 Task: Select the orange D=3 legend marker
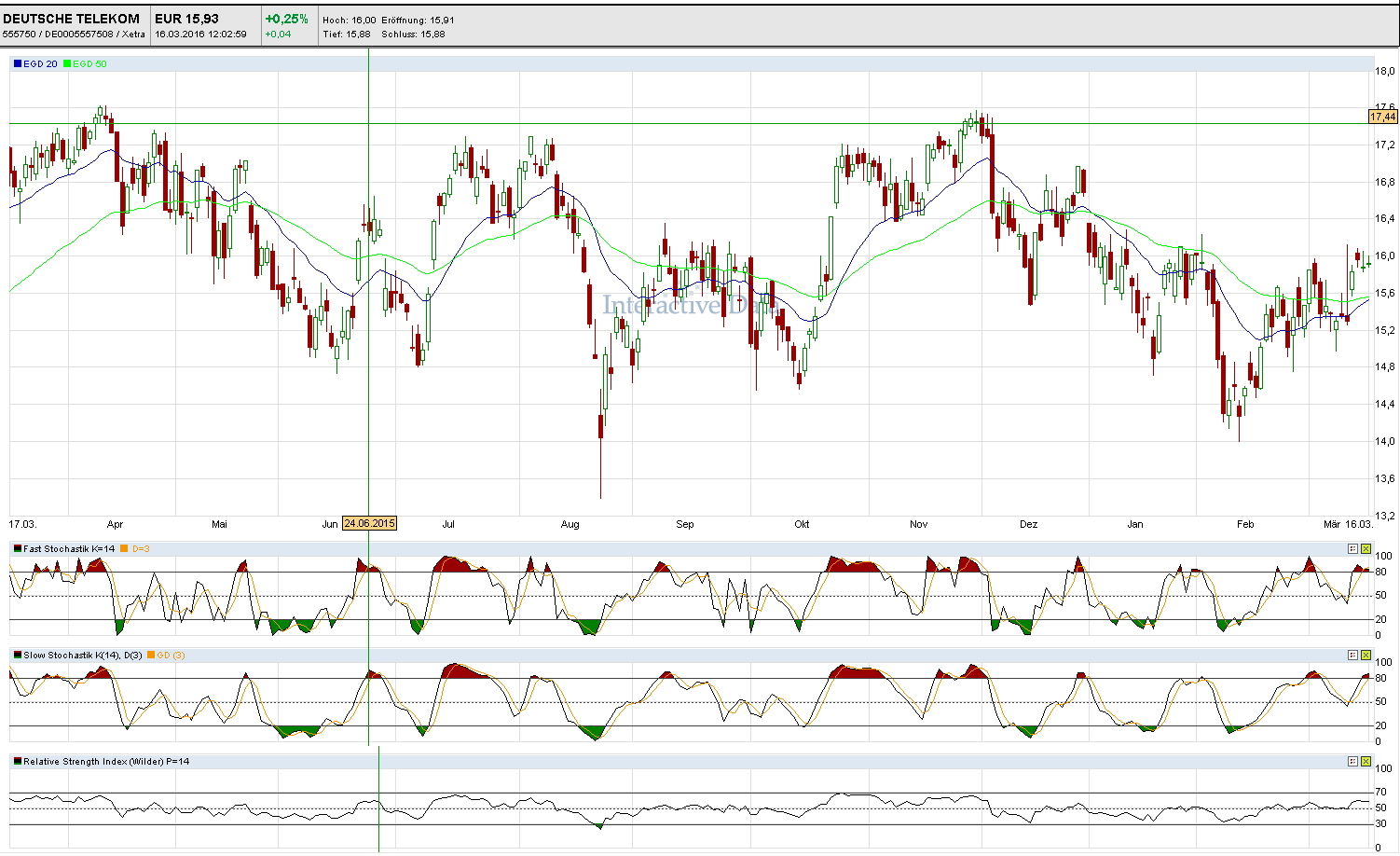(x=124, y=549)
